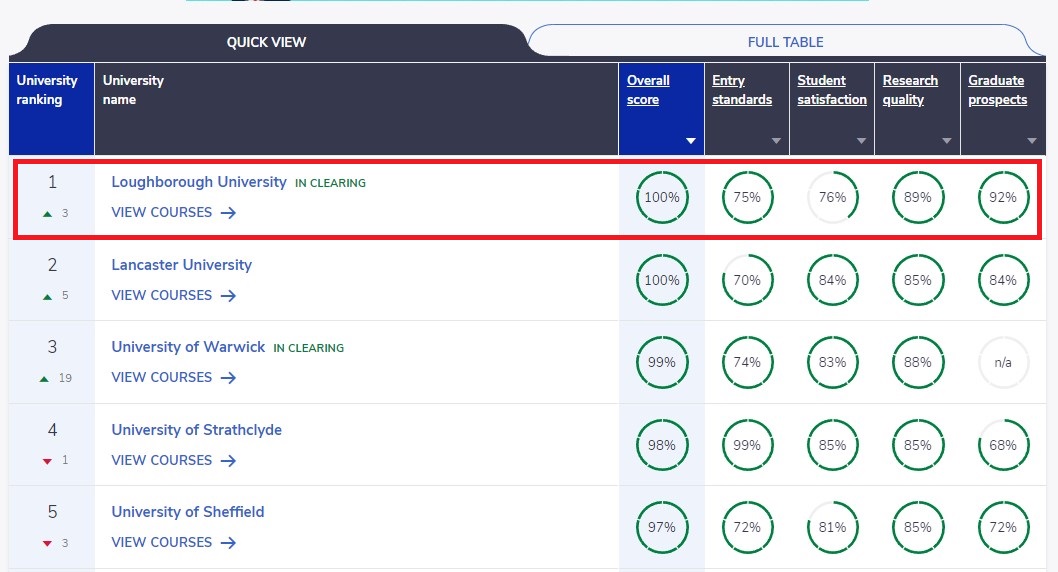View courses for Lancaster University
This screenshot has width=1058, height=572.
click(173, 295)
